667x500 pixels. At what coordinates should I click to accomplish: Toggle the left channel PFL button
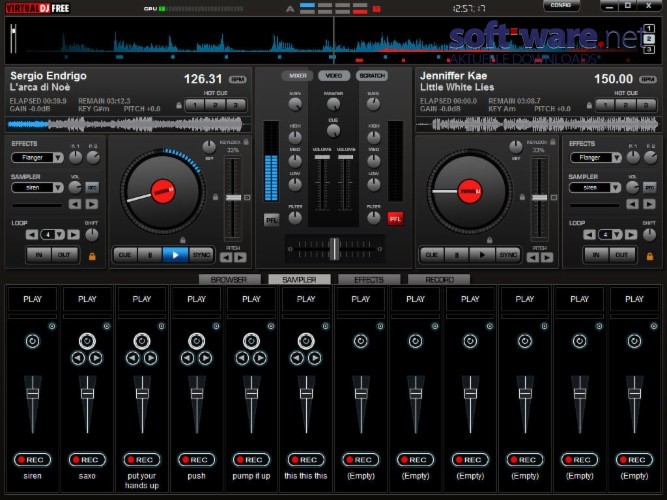(271, 220)
